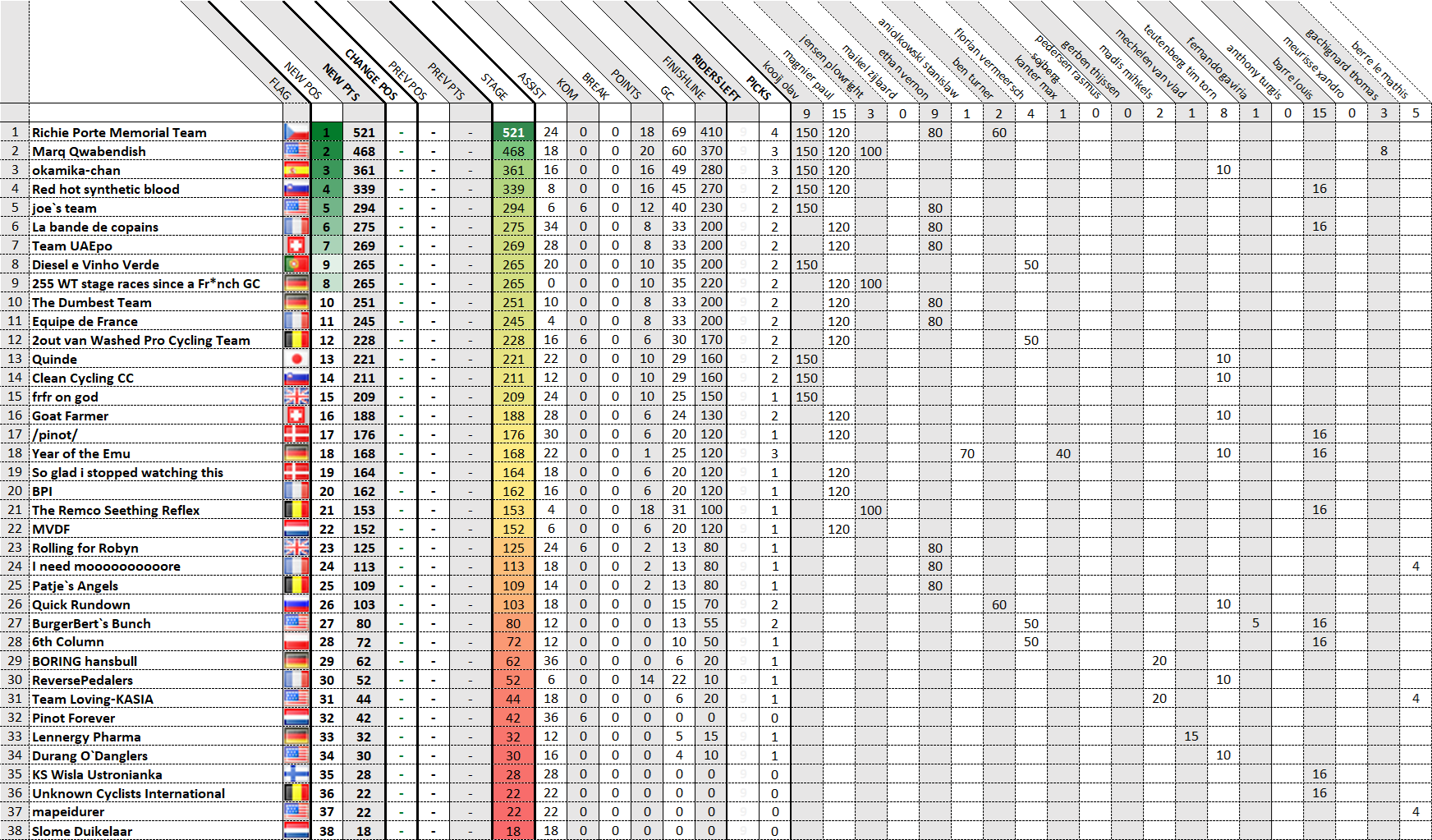The width and height of the screenshot is (1432, 840).
Task: Select the CHANGE POS column header
Action: (371, 74)
